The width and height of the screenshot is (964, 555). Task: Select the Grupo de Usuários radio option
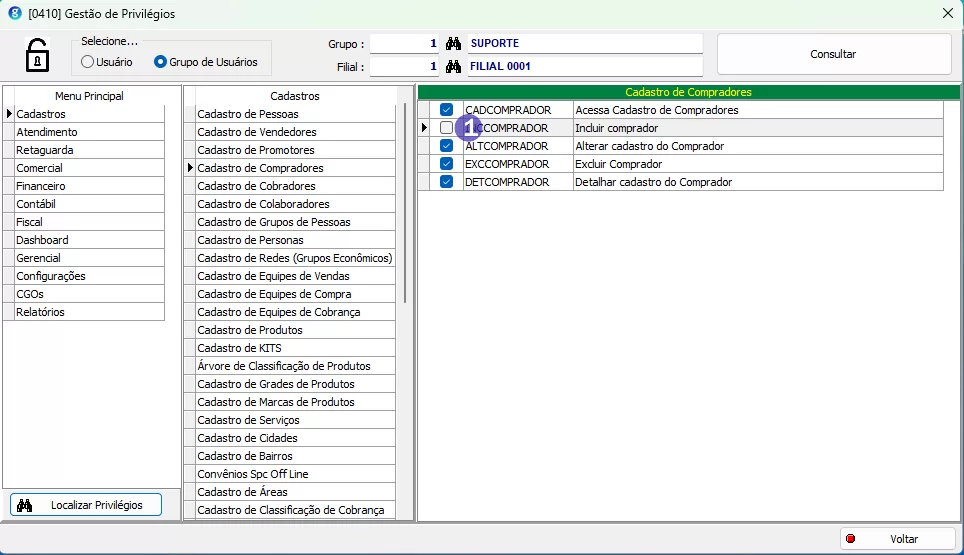(x=160, y=62)
